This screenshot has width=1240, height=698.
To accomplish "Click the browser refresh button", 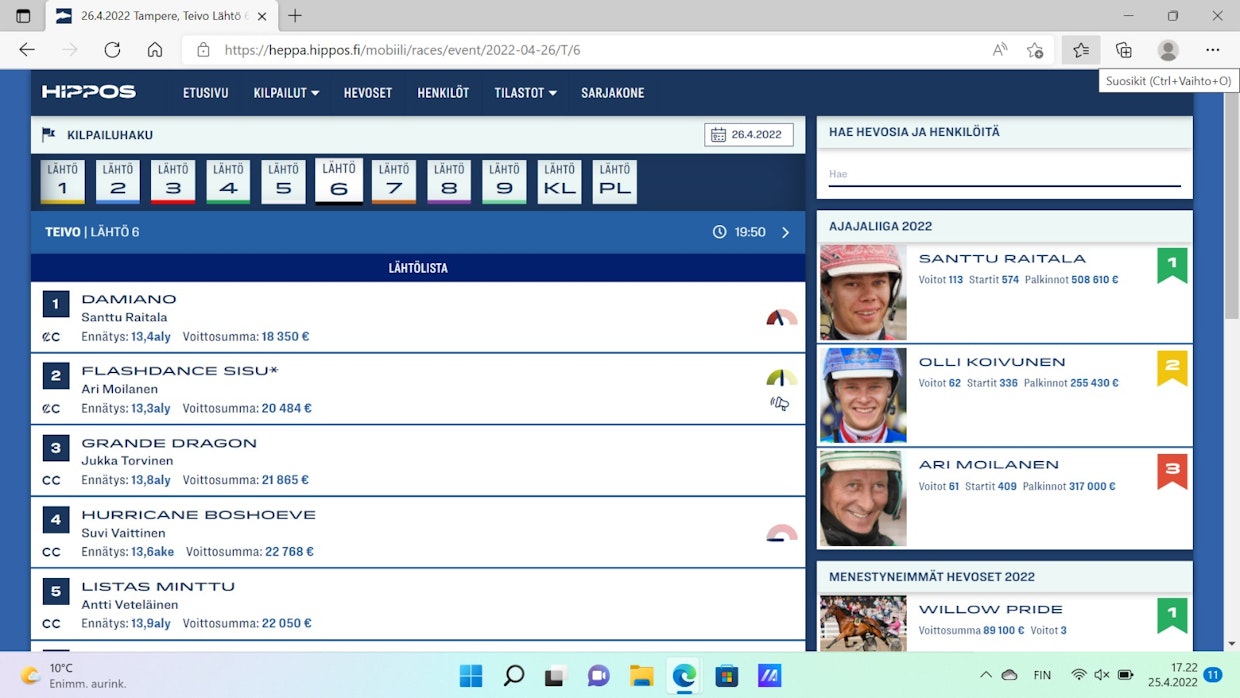I will [112, 50].
